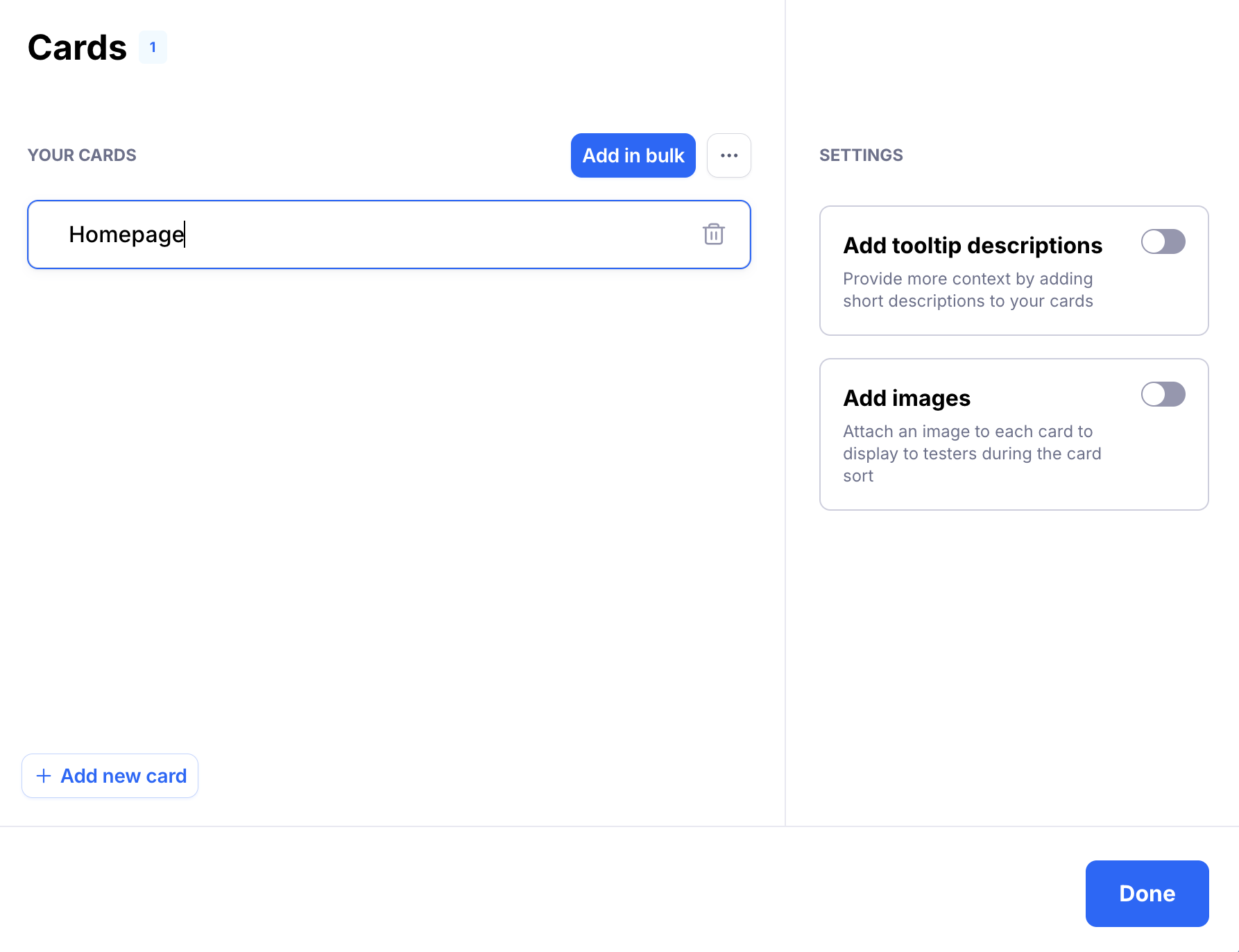Click the 'Attach an image' description text
1239x952 pixels.
(x=971, y=454)
